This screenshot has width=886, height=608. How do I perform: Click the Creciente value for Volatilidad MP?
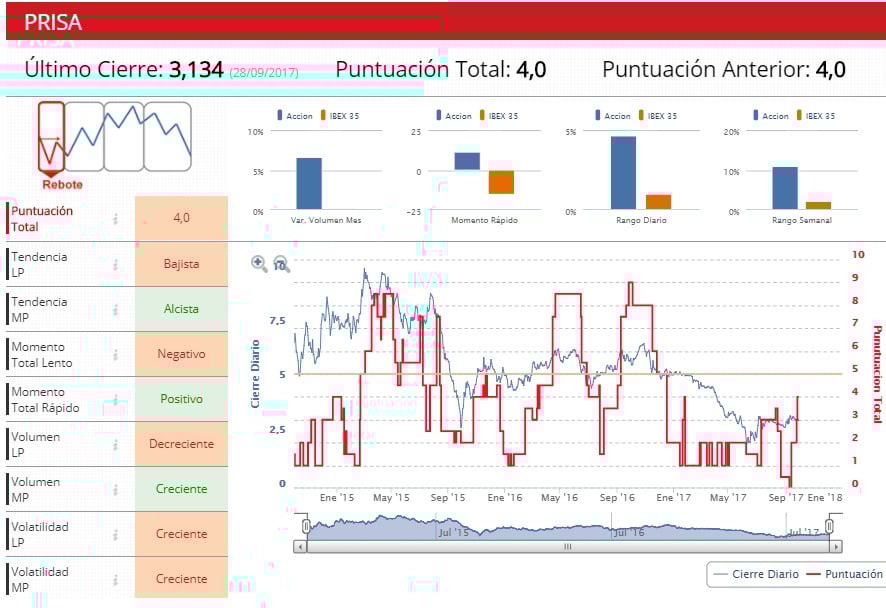pos(181,579)
